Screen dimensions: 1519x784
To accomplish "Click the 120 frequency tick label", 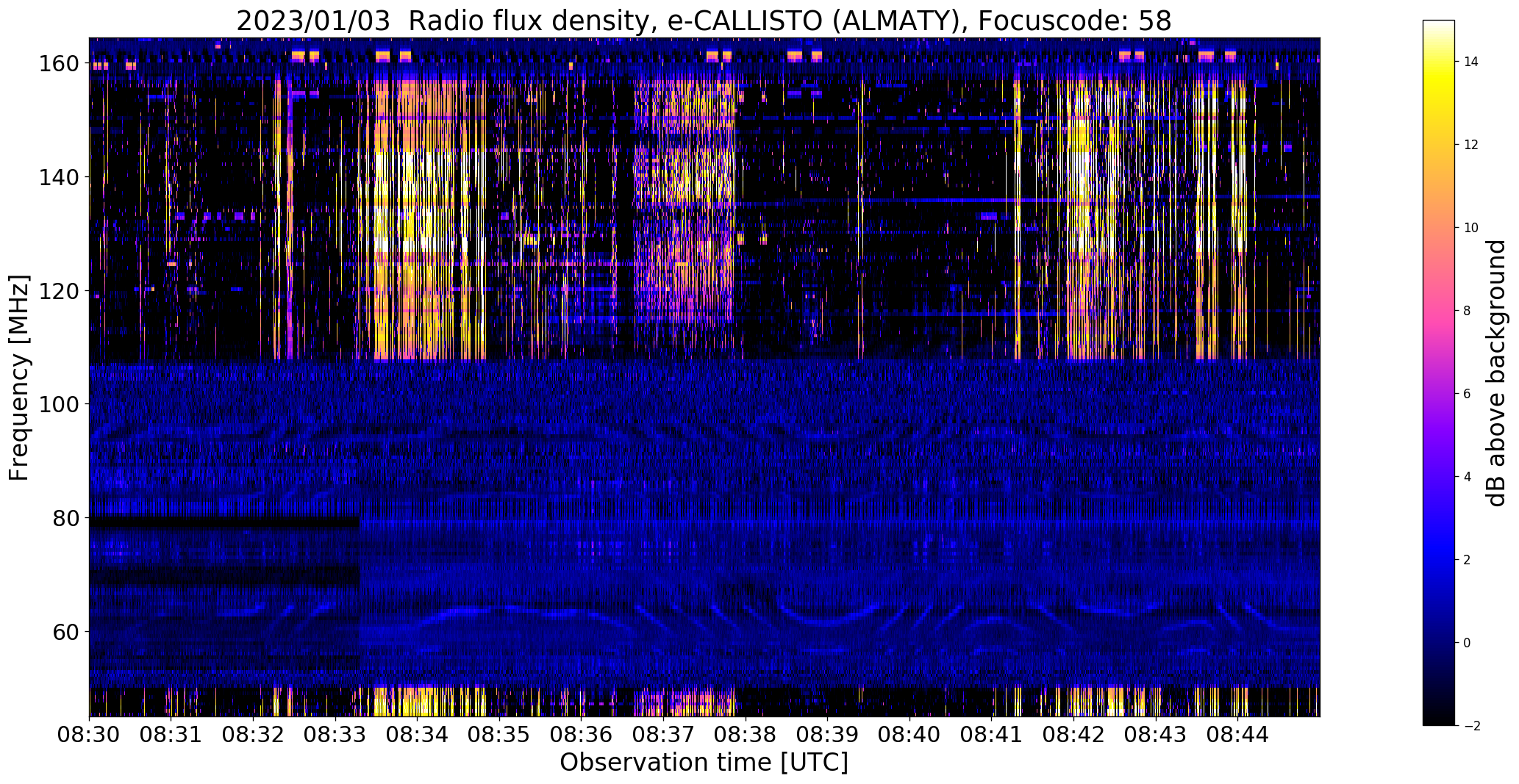I will pos(58,291).
